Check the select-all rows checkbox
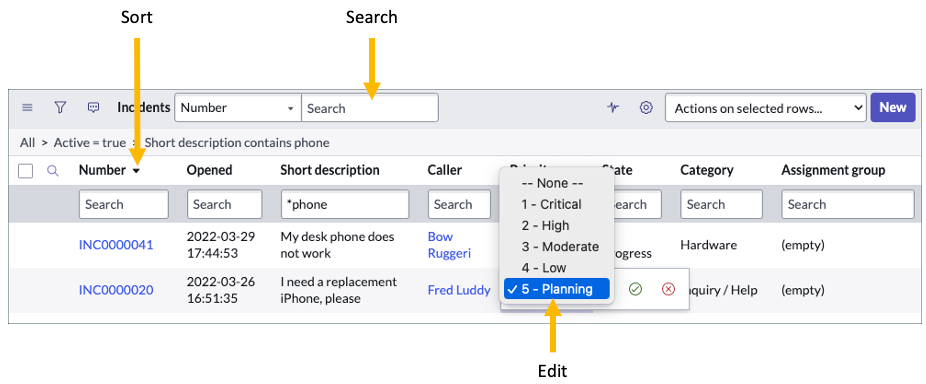The height and width of the screenshot is (384, 926). pyautogui.click(x=25, y=171)
